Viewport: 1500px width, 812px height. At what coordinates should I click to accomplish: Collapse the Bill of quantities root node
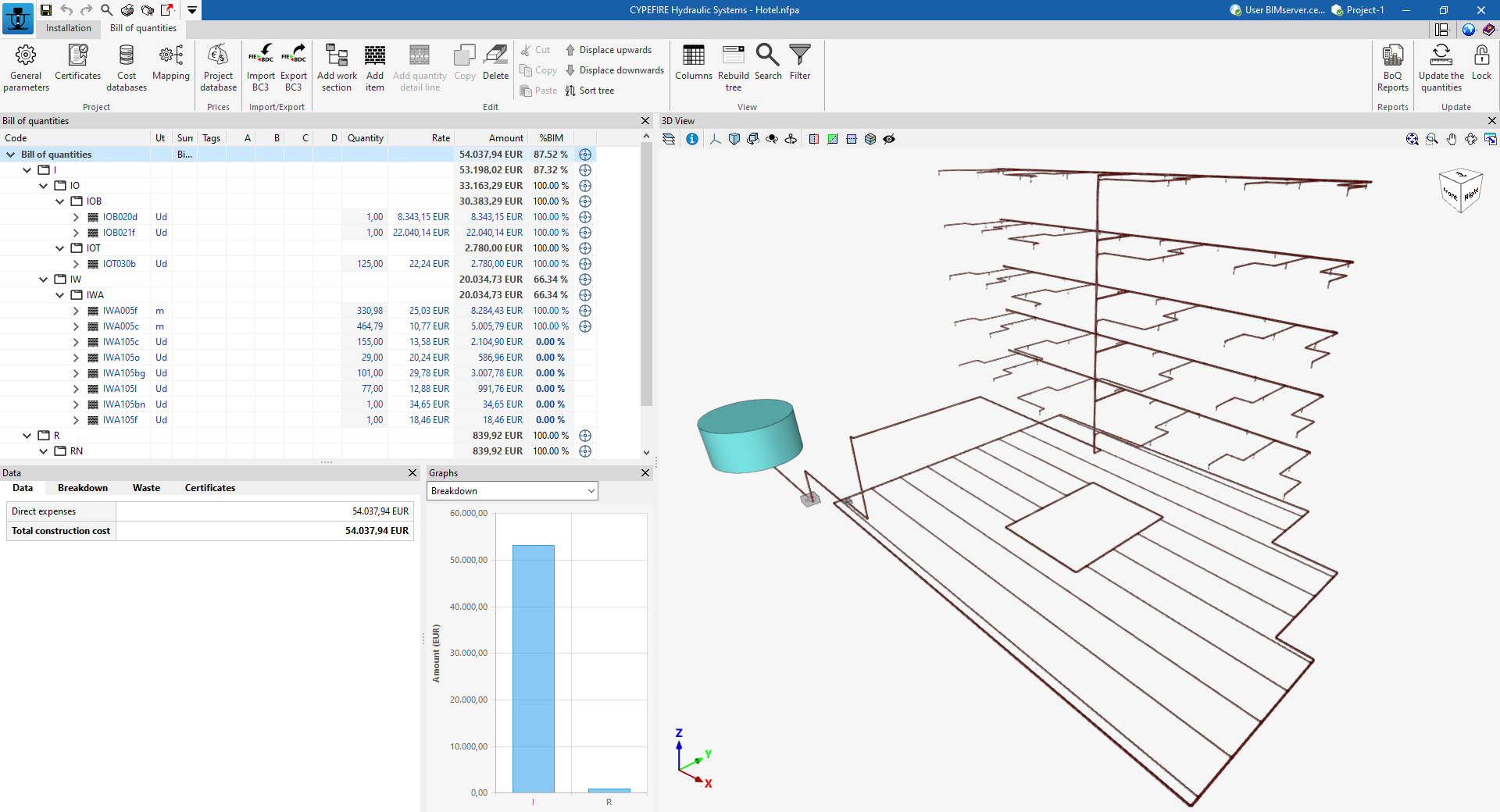[11, 155]
